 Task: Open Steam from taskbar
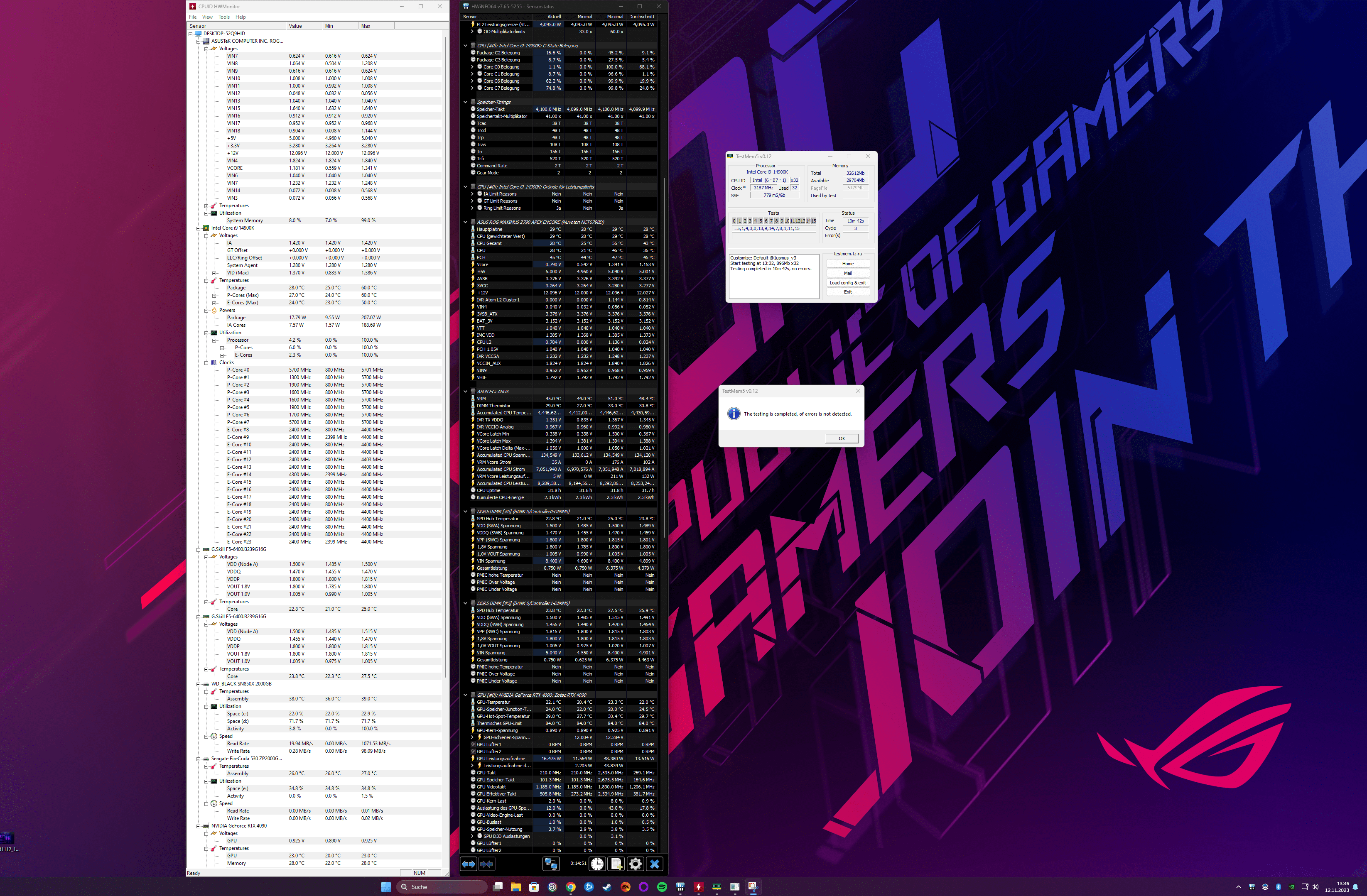tap(607, 887)
